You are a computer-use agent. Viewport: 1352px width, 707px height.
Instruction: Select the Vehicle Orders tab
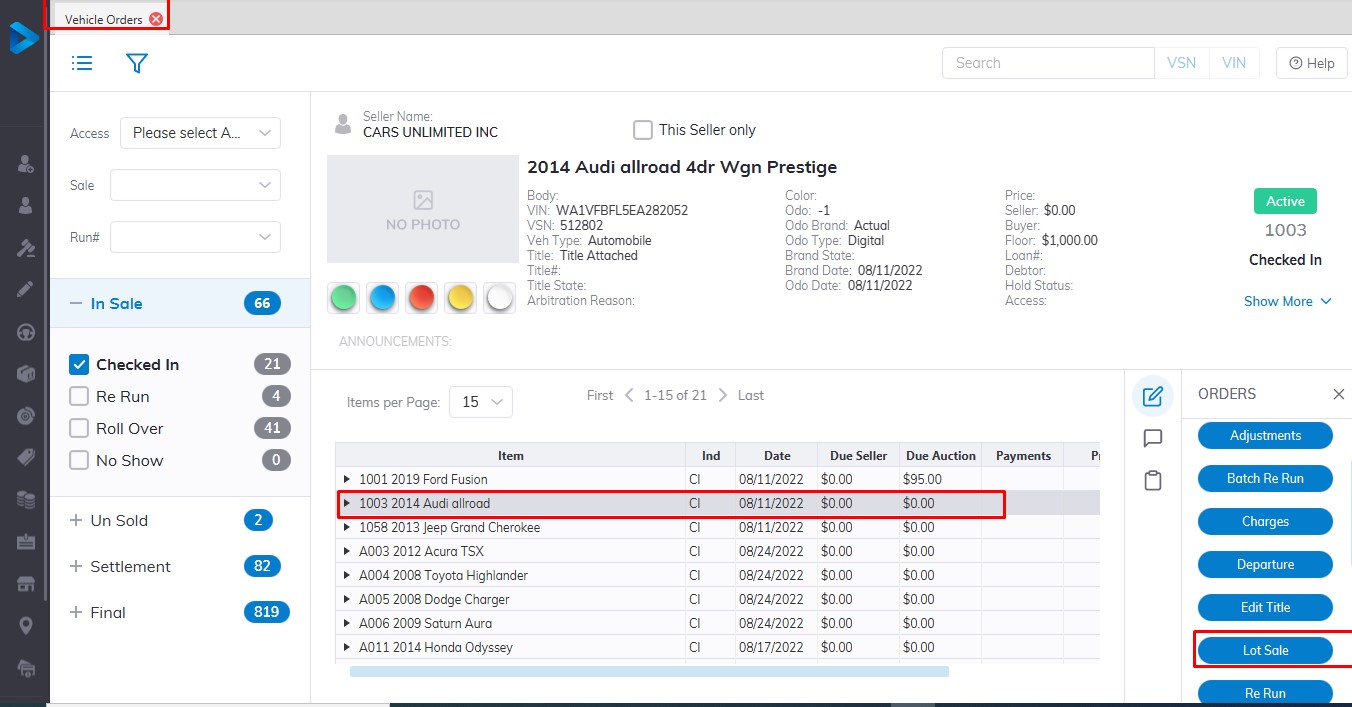point(104,19)
